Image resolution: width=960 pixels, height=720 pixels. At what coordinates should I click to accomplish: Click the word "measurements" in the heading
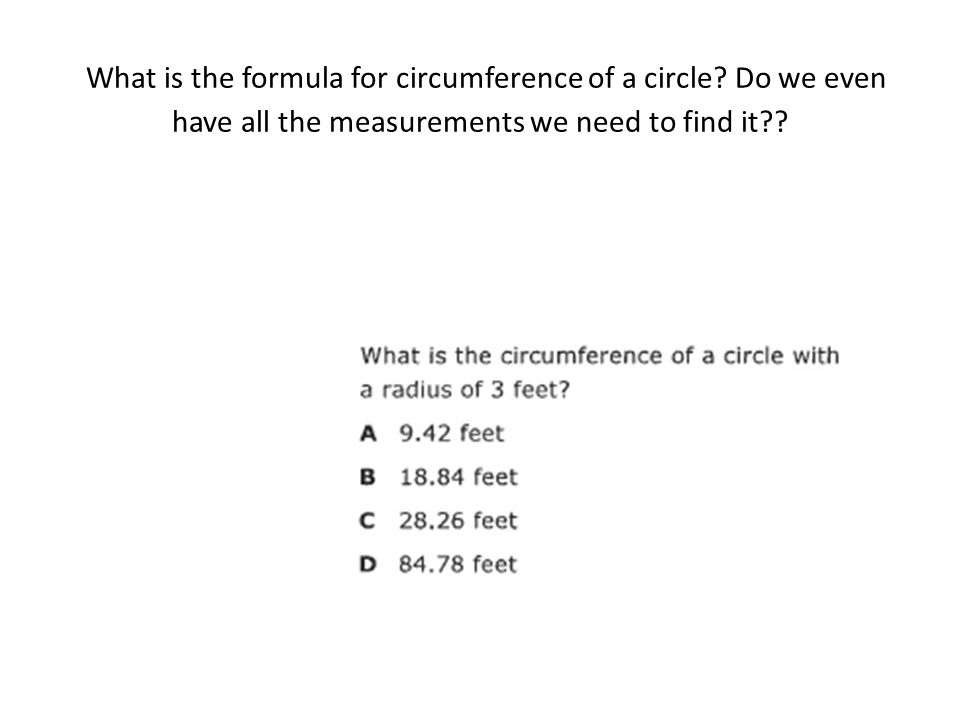coord(427,122)
